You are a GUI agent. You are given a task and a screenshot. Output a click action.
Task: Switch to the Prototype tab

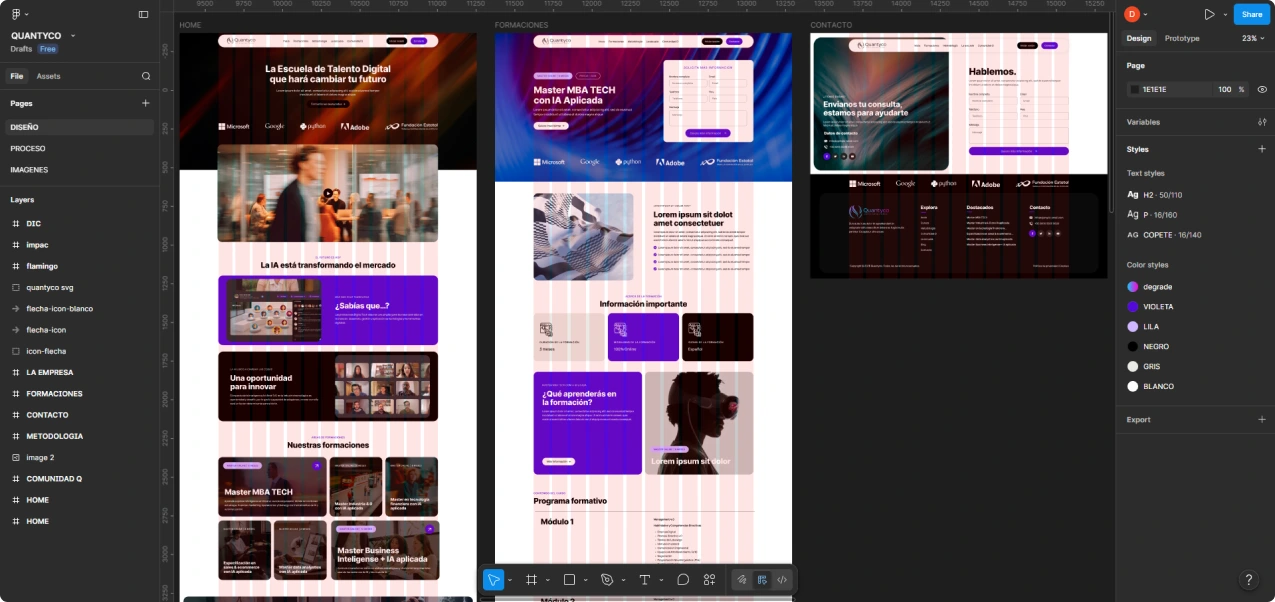[1182, 38]
